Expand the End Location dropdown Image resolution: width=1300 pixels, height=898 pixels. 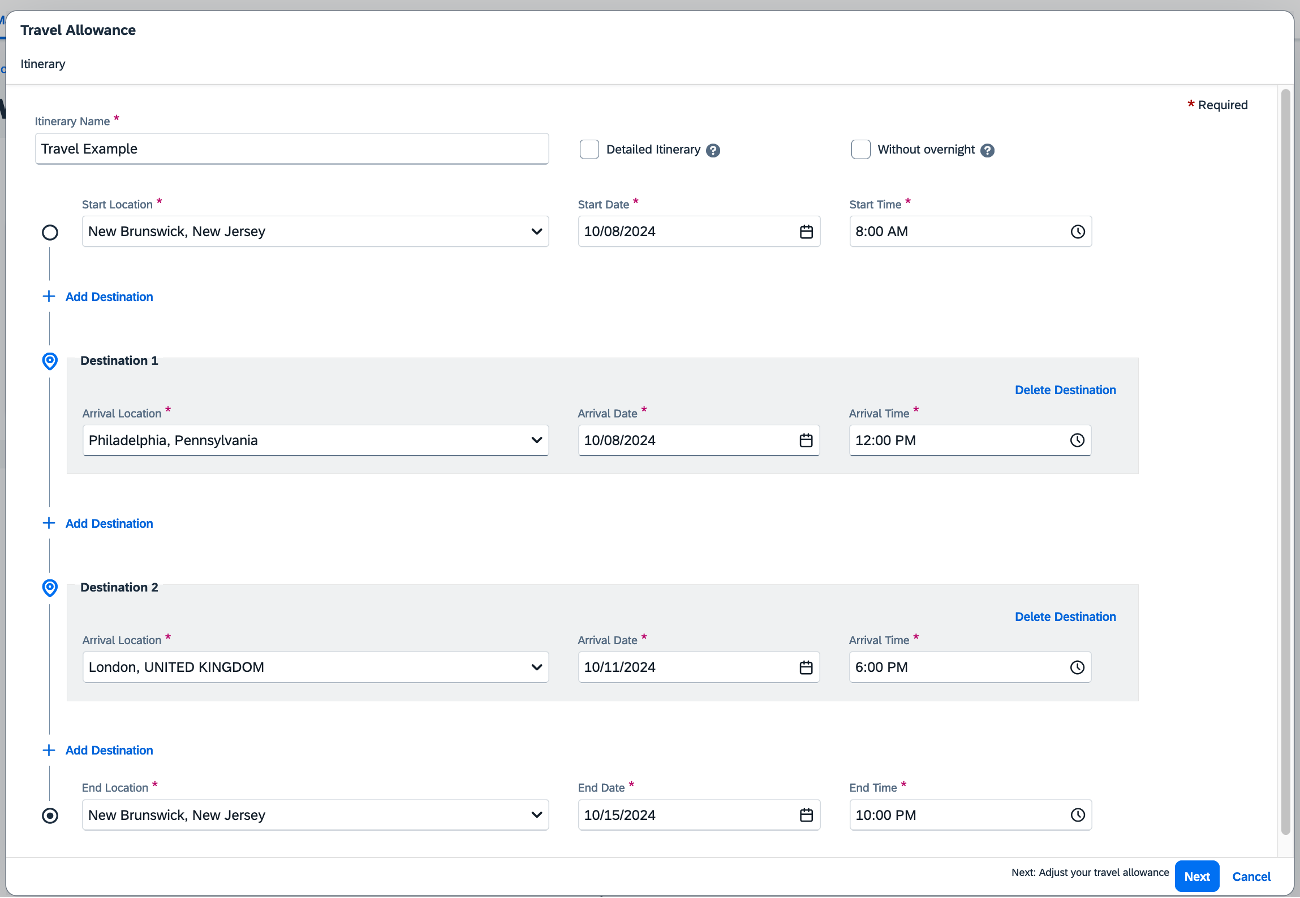coord(537,815)
